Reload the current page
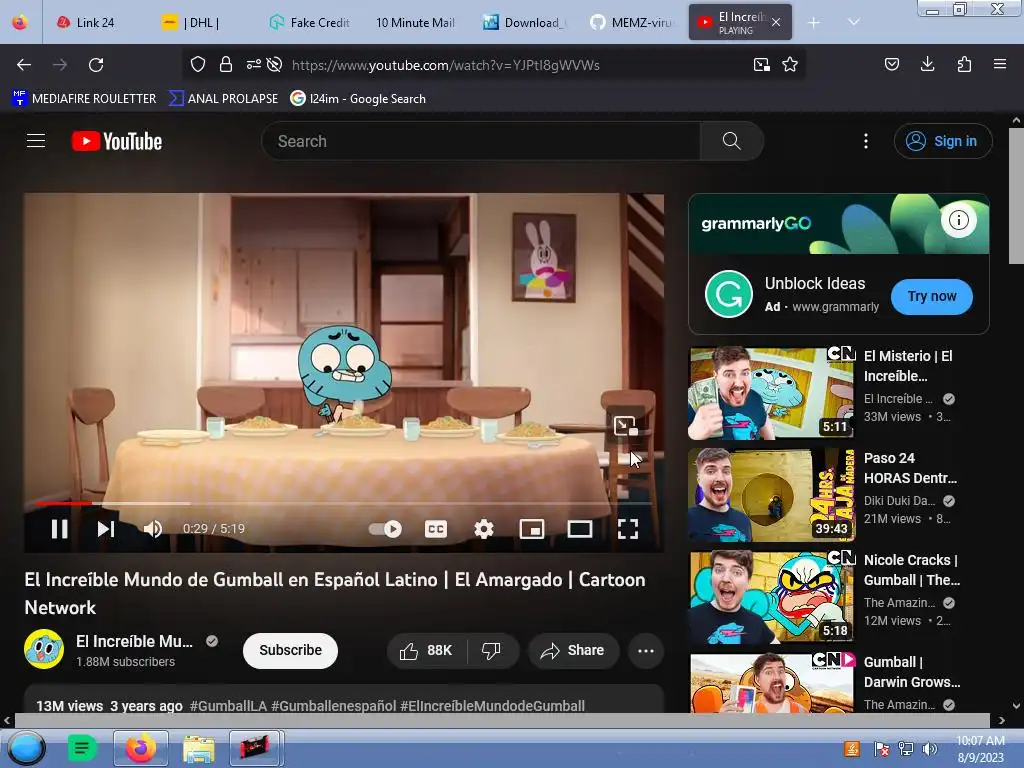Viewport: 1024px width, 768px height. (96, 65)
